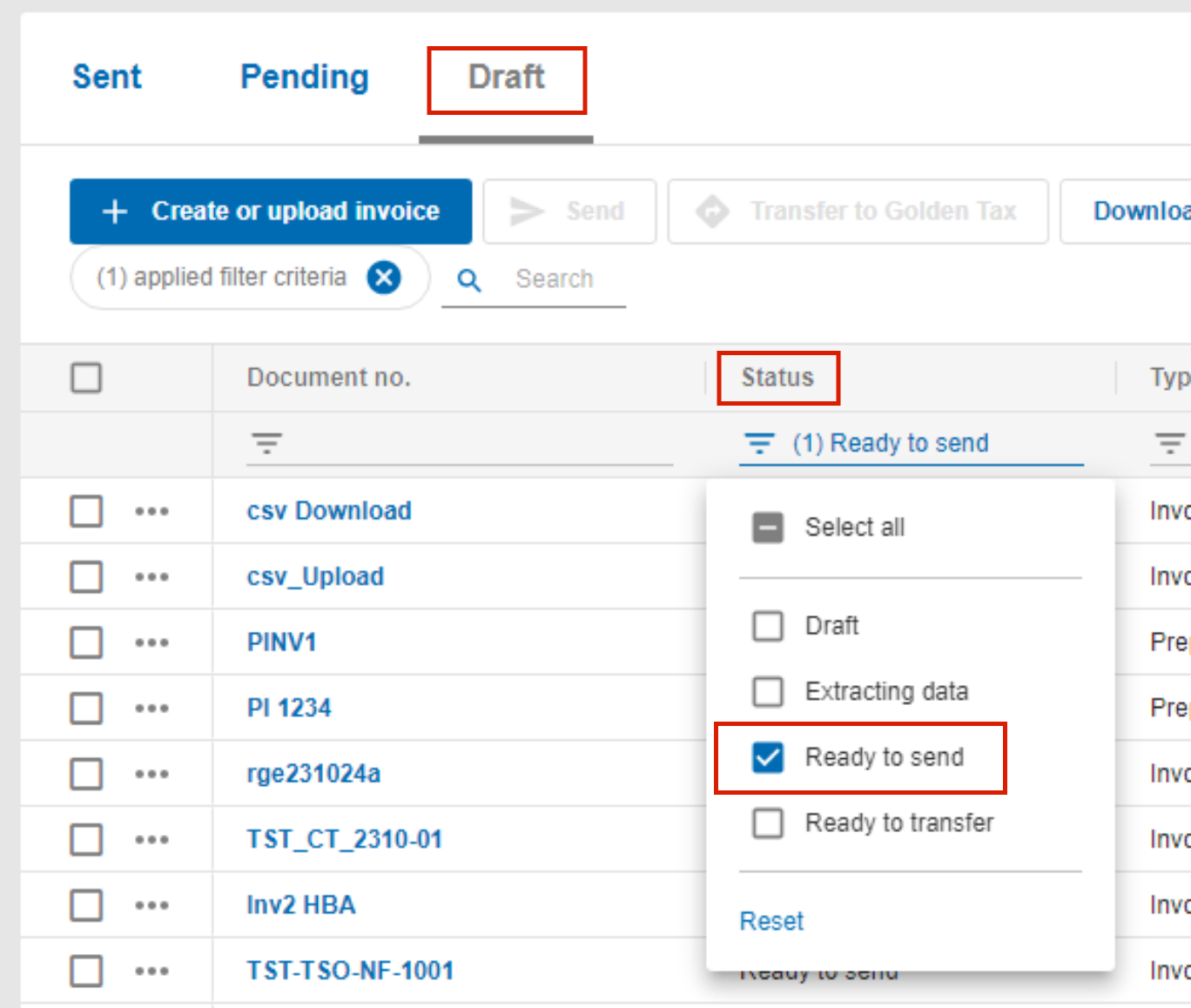Click Create or upload invoice button
Screen dimensions: 1191x1008
point(271,212)
